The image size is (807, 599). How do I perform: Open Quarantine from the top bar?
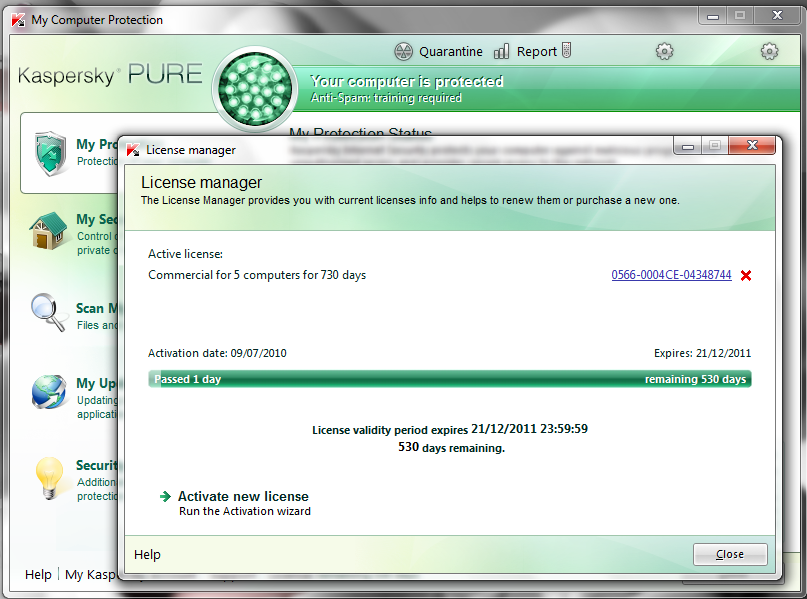click(450, 51)
